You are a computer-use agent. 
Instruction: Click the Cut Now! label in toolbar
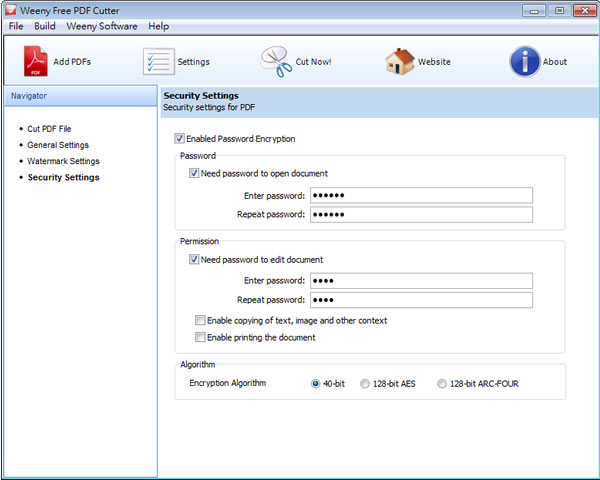click(313, 62)
